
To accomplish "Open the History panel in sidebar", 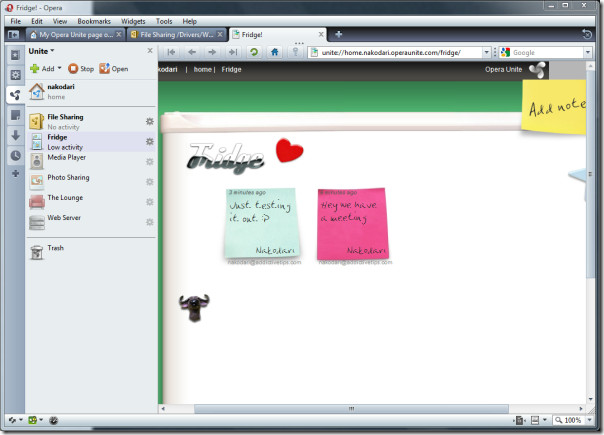I will click(x=14, y=155).
